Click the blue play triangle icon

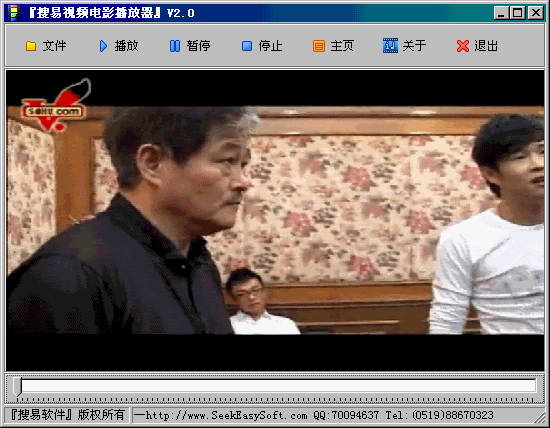point(103,46)
